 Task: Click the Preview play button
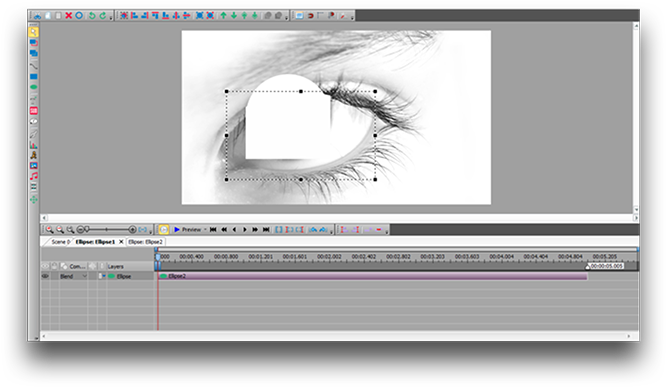click(x=187, y=230)
